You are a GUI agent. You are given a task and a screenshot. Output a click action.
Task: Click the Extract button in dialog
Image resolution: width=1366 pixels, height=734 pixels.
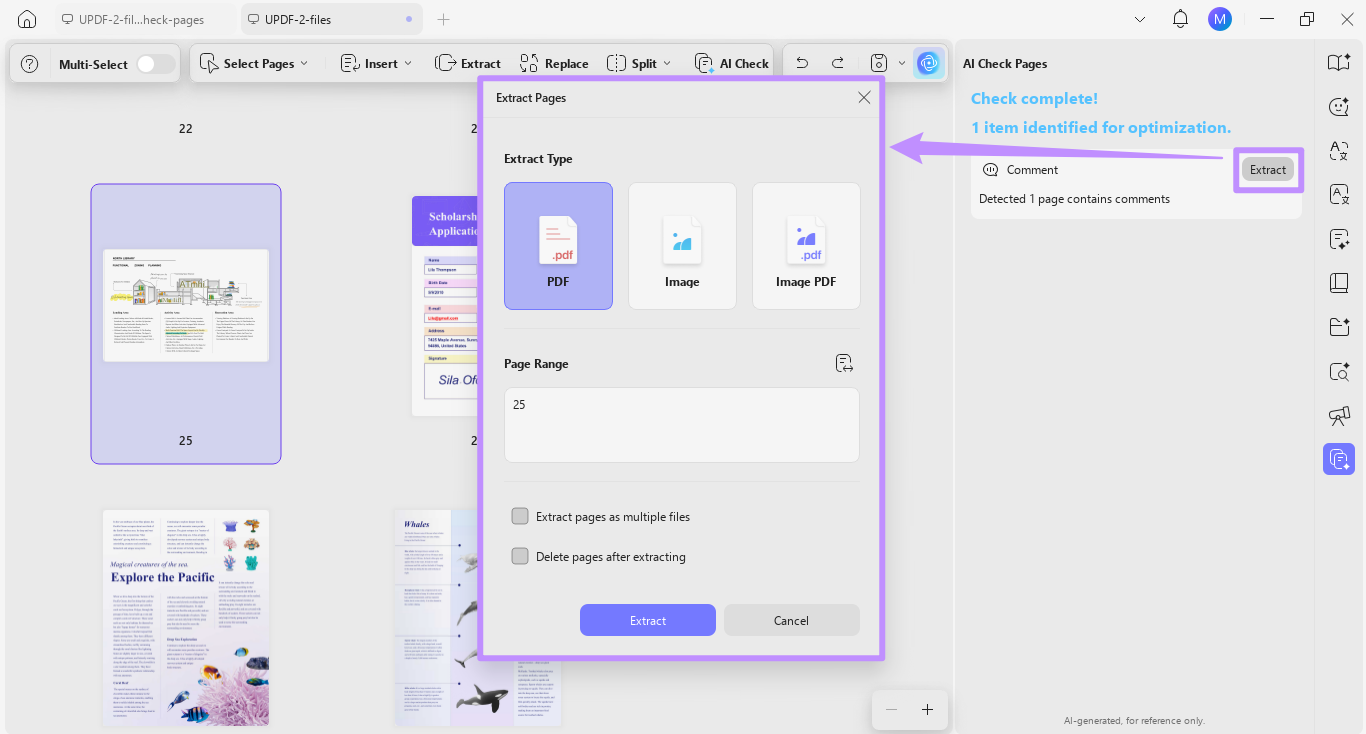coord(648,620)
